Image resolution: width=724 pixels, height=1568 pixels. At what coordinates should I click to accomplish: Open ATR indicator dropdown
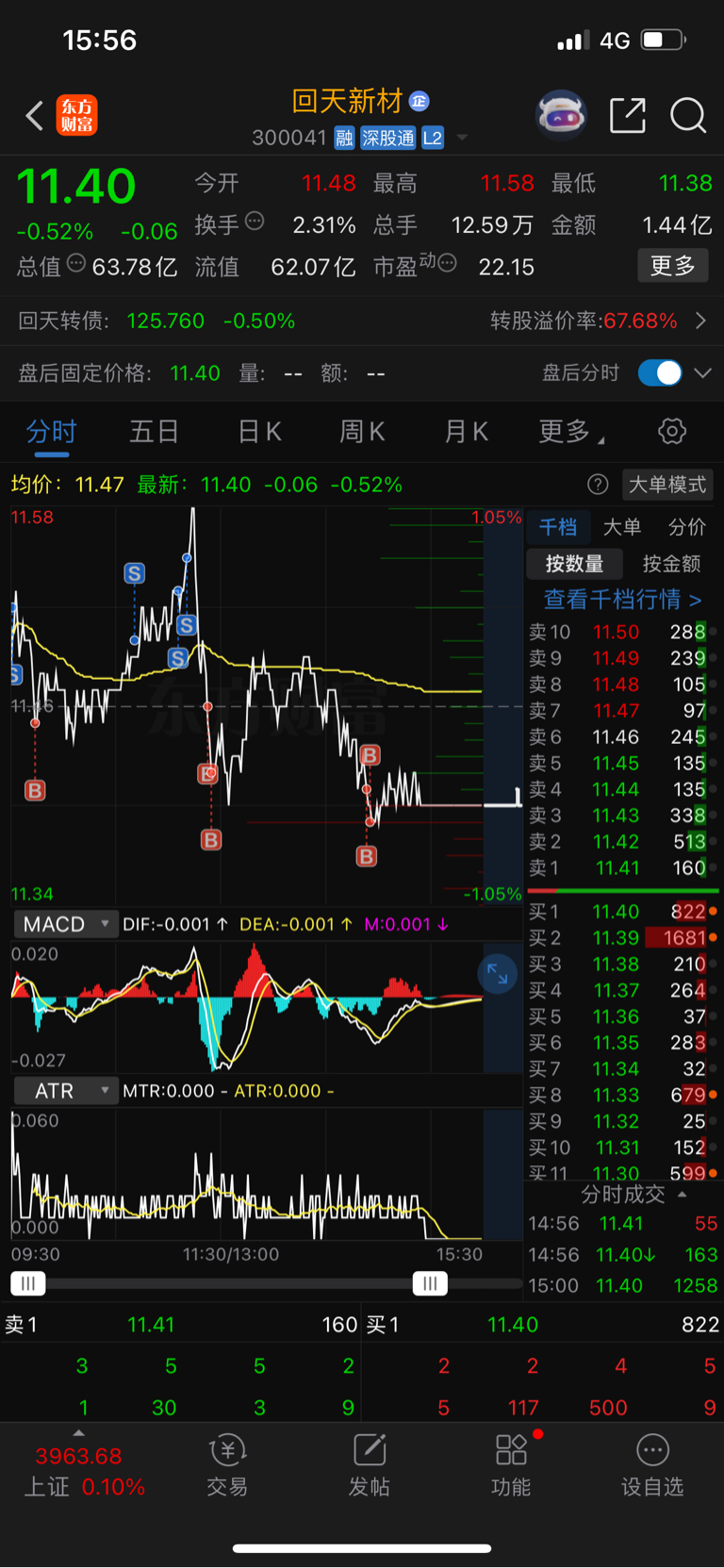click(65, 1091)
